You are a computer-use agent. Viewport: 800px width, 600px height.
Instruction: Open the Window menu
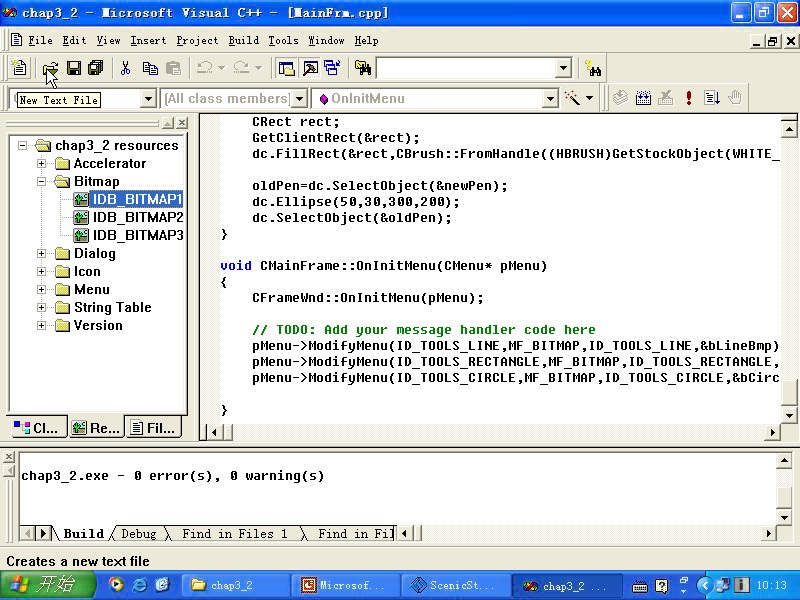[327, 41]
